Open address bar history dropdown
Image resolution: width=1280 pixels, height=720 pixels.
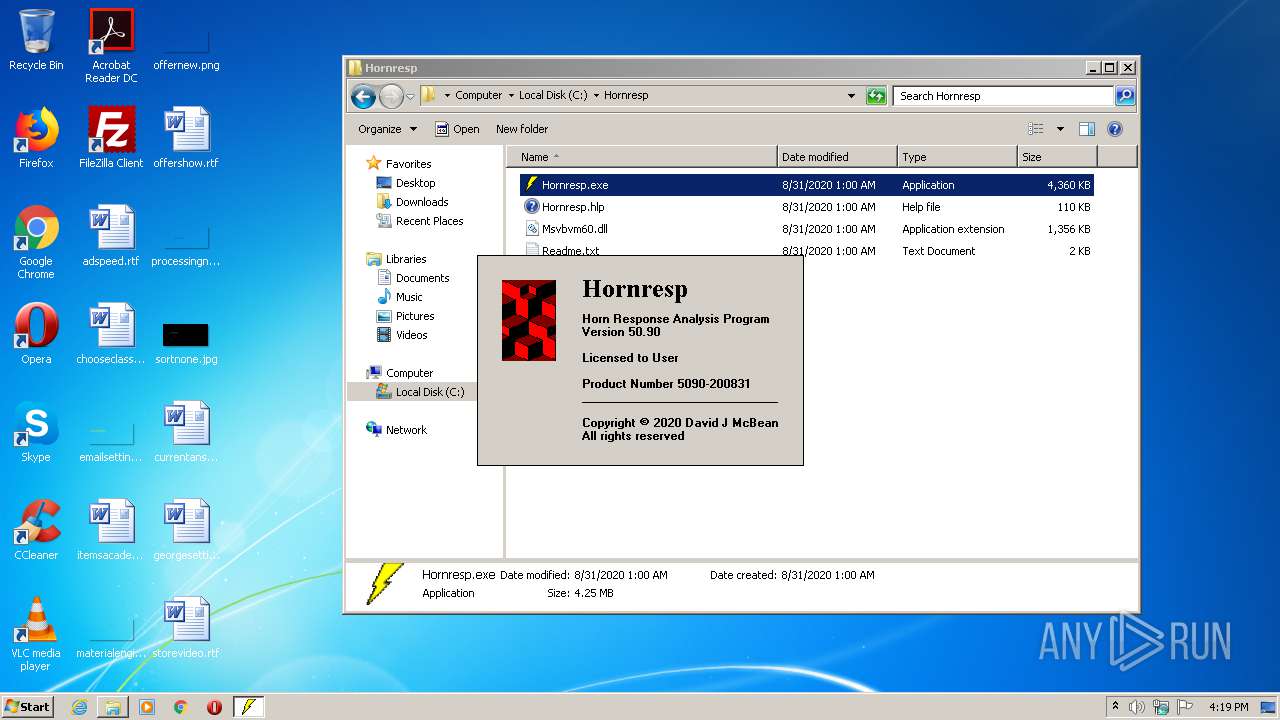coord(851,96)
